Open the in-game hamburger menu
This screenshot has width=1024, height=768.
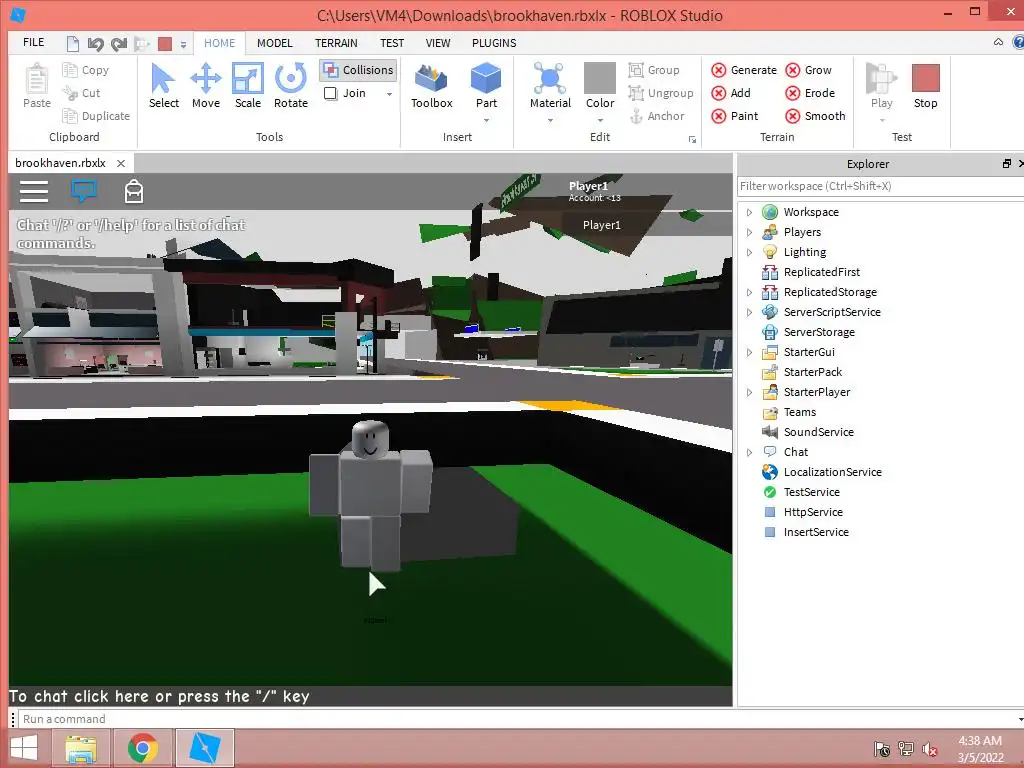34,191
